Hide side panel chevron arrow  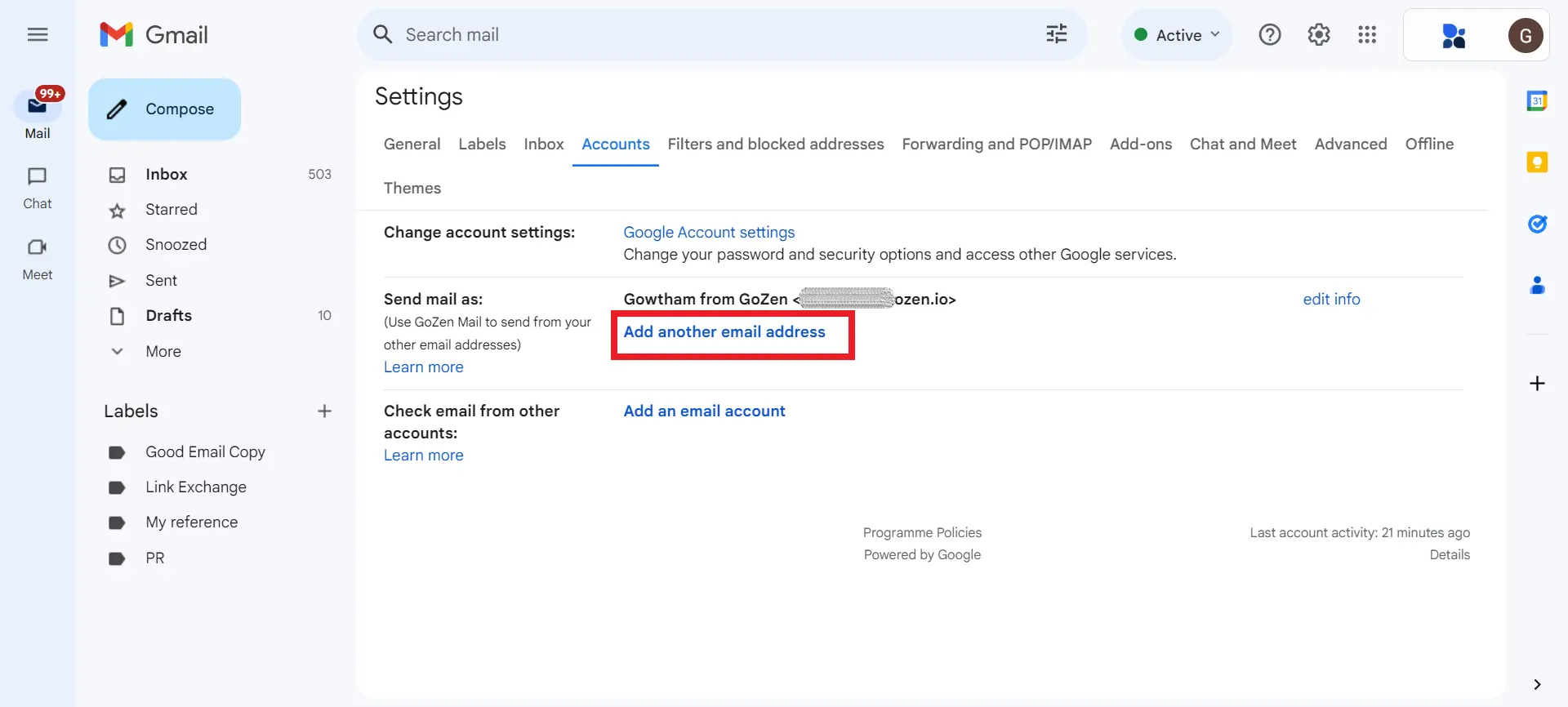point(1537,684)
